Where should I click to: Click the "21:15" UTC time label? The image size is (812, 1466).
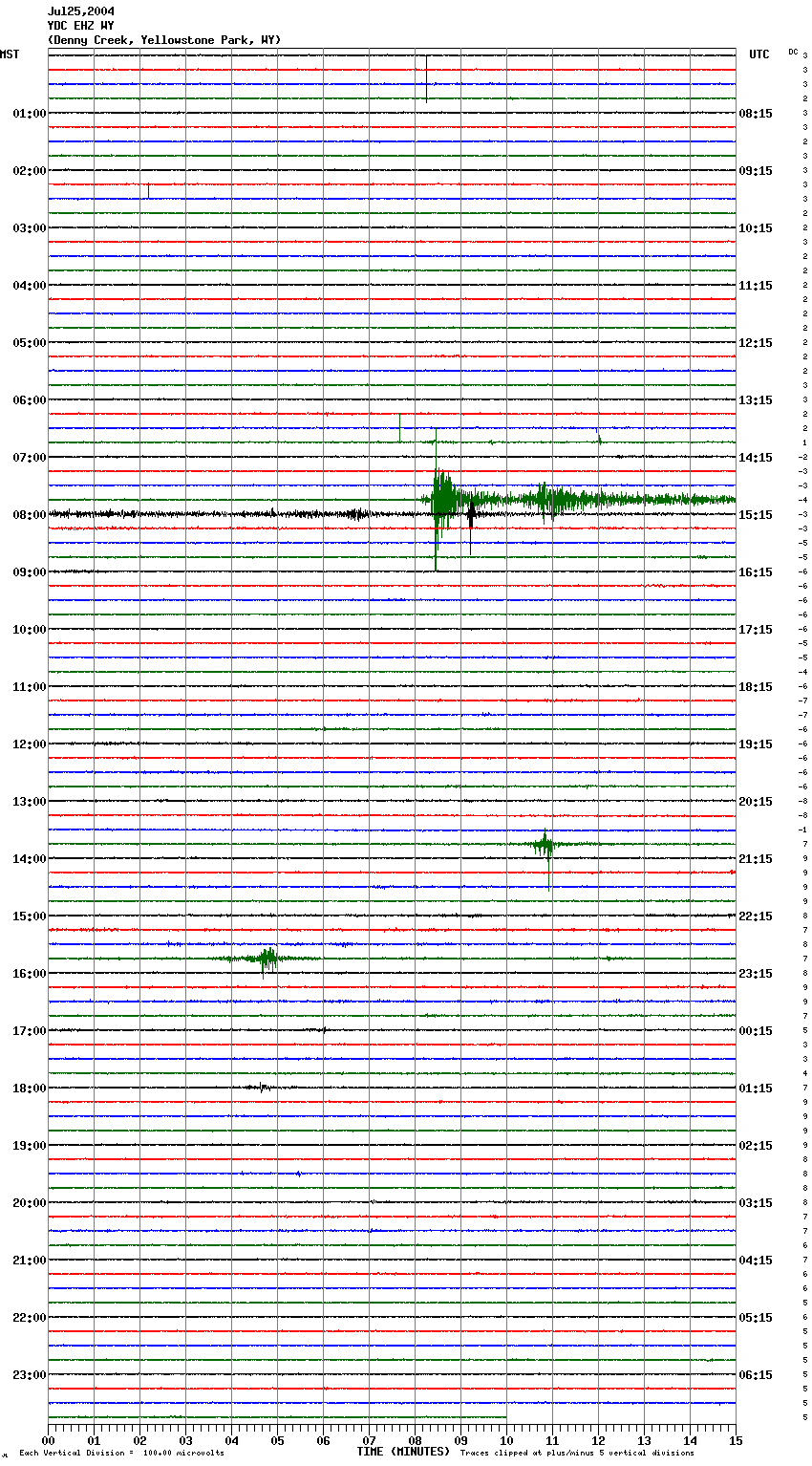coord(756,859)
